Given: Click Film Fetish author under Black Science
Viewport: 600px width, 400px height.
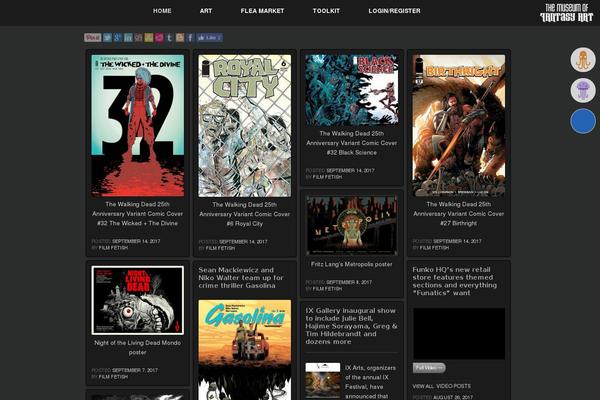Looking at the screenshot, I should (328, 177).
